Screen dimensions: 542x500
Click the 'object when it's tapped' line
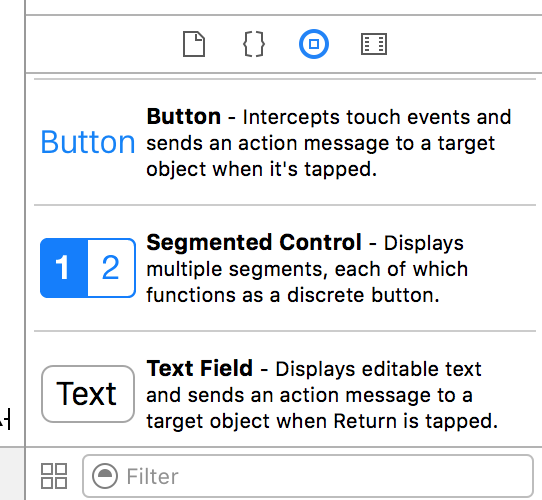(261, 169)
